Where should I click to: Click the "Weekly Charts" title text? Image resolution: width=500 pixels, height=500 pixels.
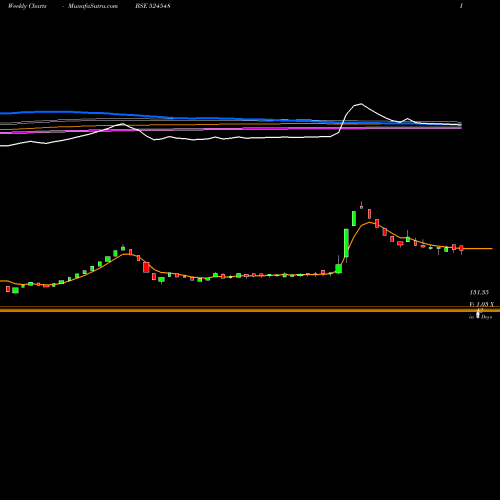[x=27, y=6]
